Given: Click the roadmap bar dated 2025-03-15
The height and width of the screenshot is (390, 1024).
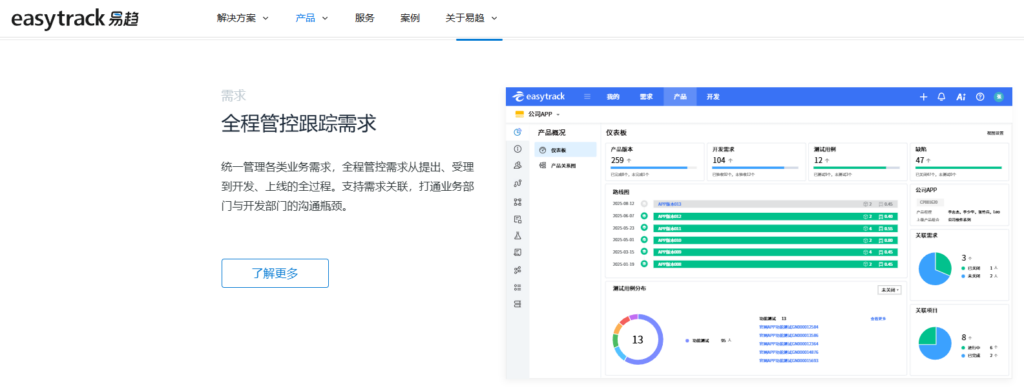Looking at the screenshot, I should (x=775, y=252).
